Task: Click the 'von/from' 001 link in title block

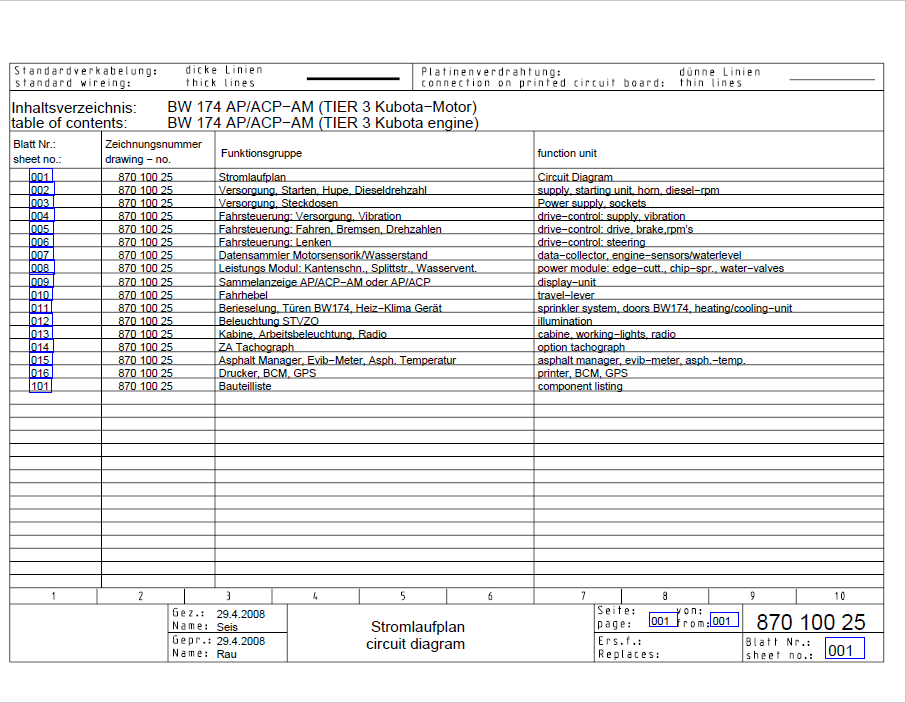Action: (724, 620)
